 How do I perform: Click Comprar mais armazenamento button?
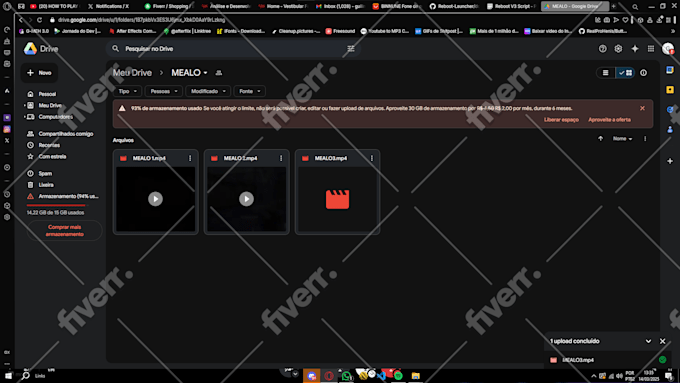click(64, 231)
